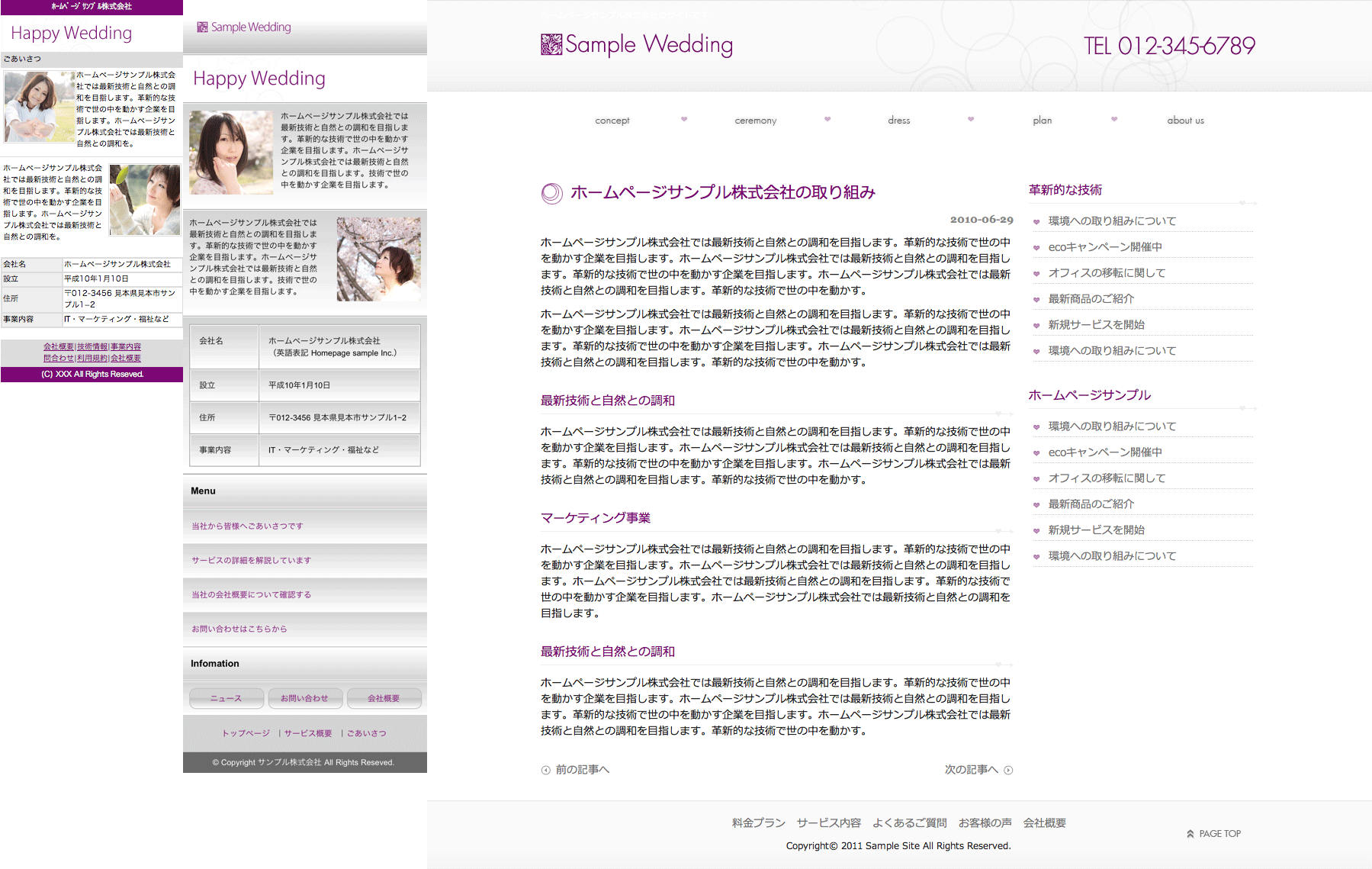
Task: Click the 技術情報 link in mobile footer
Action: click(92, 347)
